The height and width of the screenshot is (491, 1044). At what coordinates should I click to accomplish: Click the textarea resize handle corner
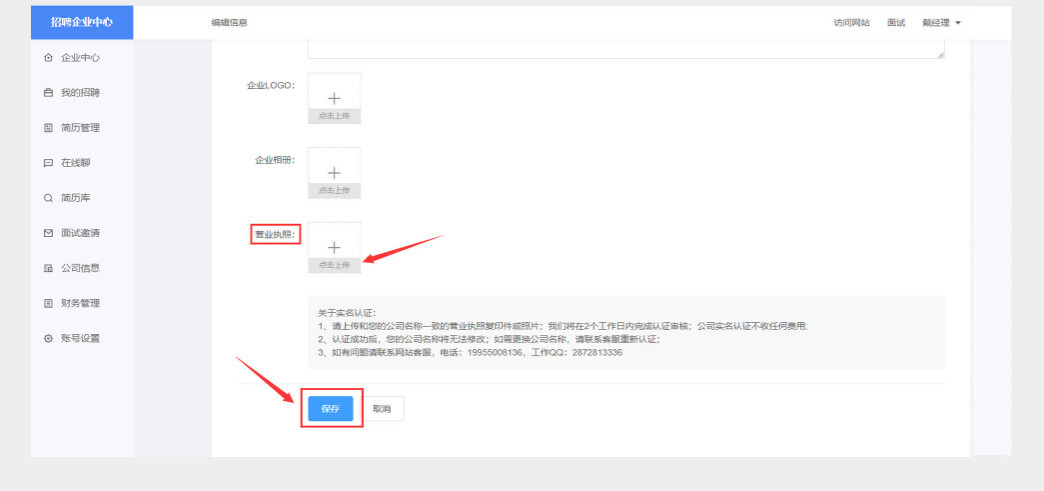tap(940, 56)
